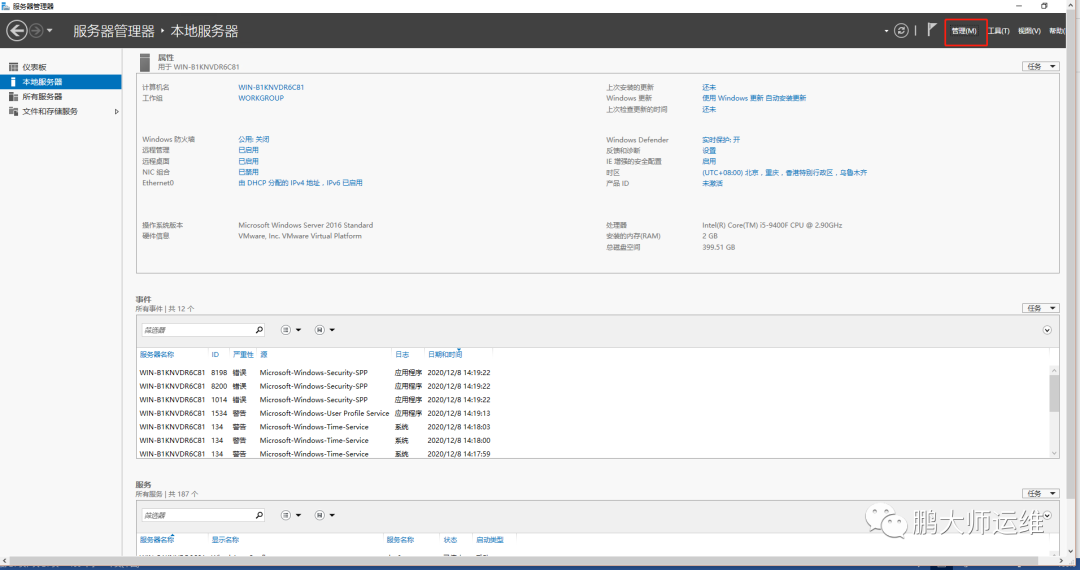Expand 文件和存储服务 arrow
Image resolution: width=1080 pixels, height=570 pixels.
click(x=116, y=112)
